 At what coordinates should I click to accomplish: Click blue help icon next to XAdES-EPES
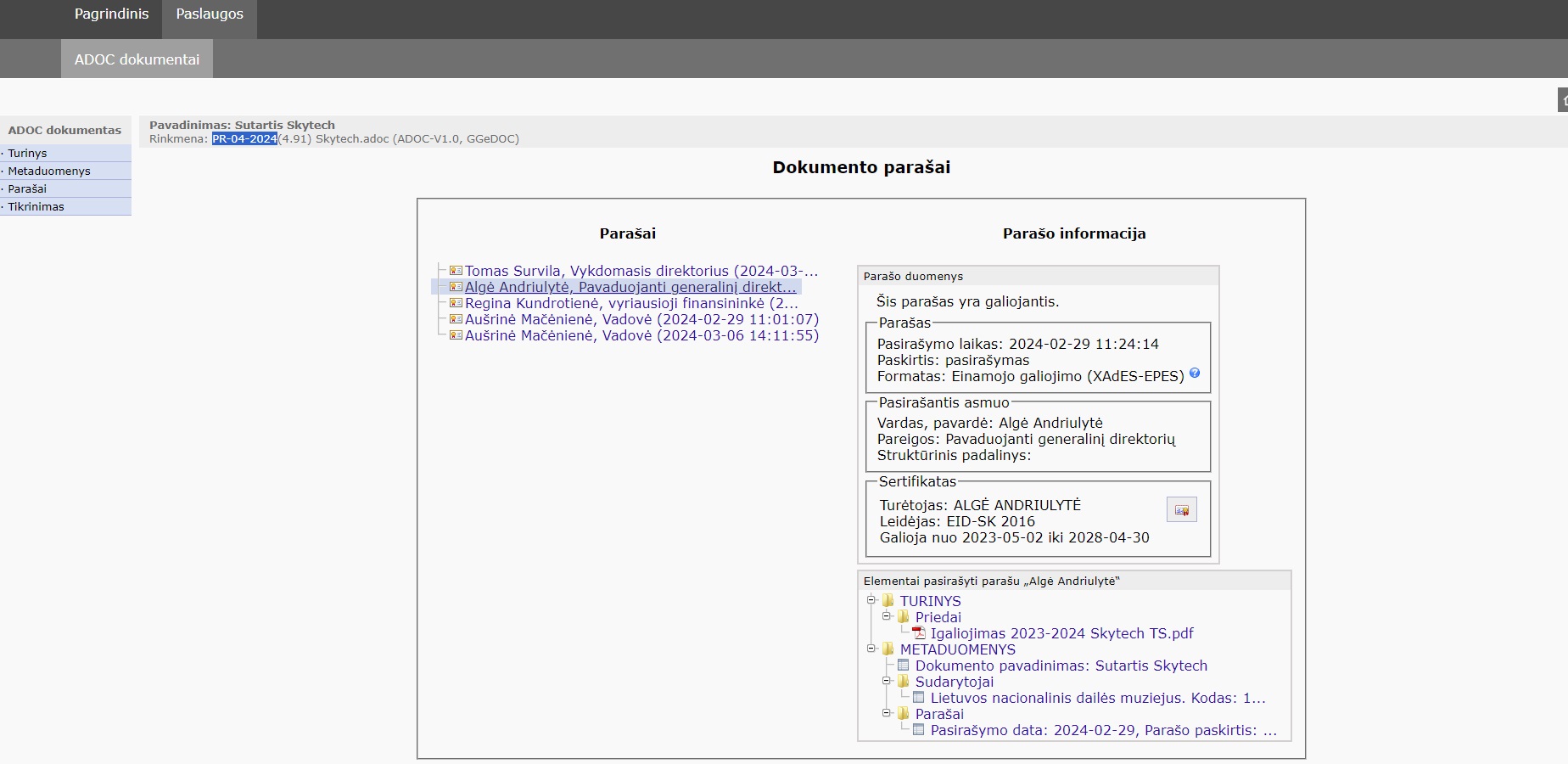pos(1195,374)
